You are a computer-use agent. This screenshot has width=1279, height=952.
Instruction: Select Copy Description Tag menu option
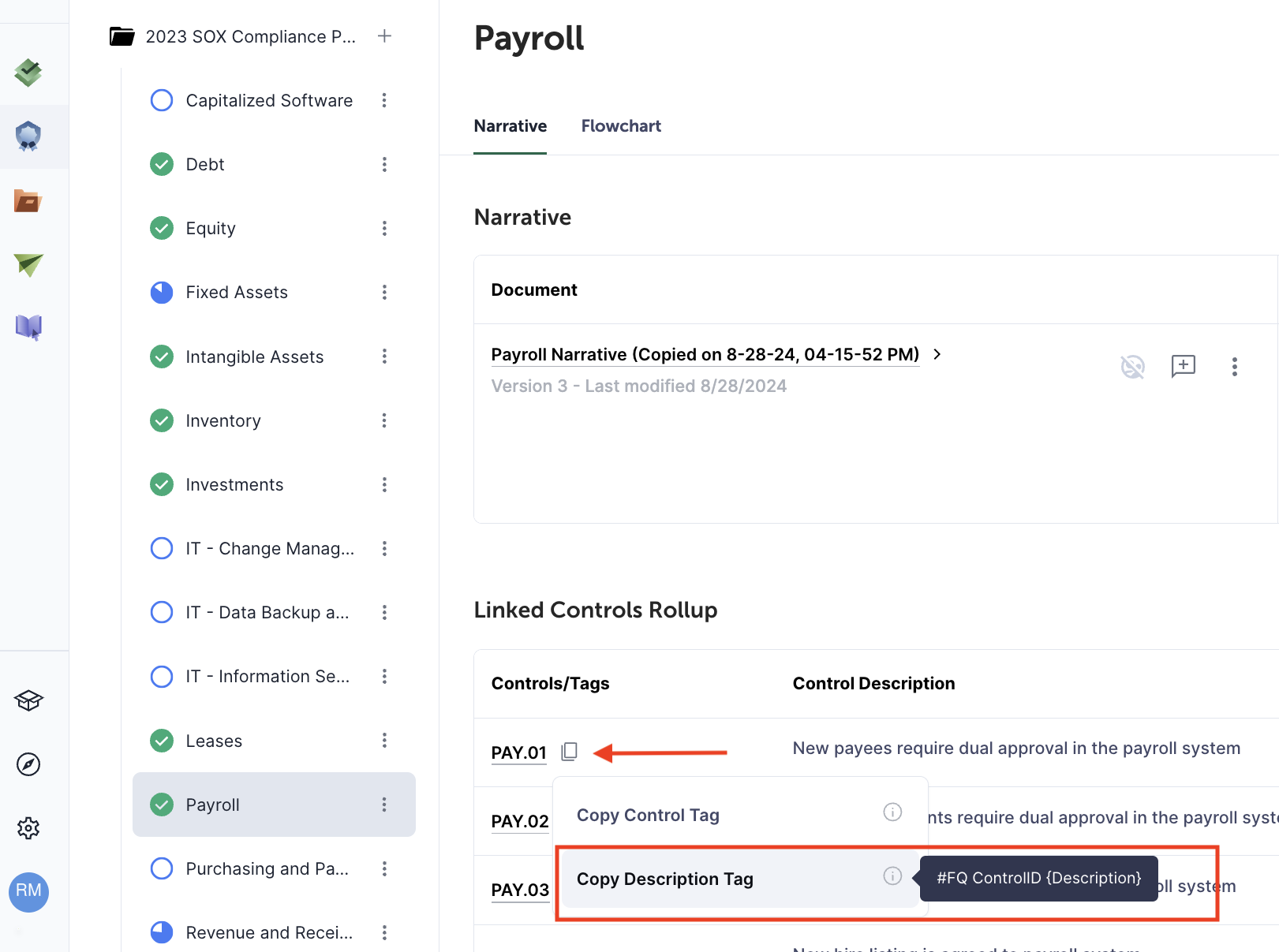664,879
